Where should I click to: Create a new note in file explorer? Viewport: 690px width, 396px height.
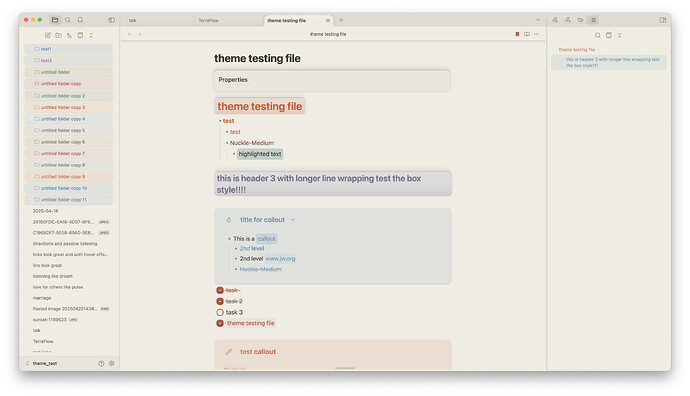click(x=48, y=35)
